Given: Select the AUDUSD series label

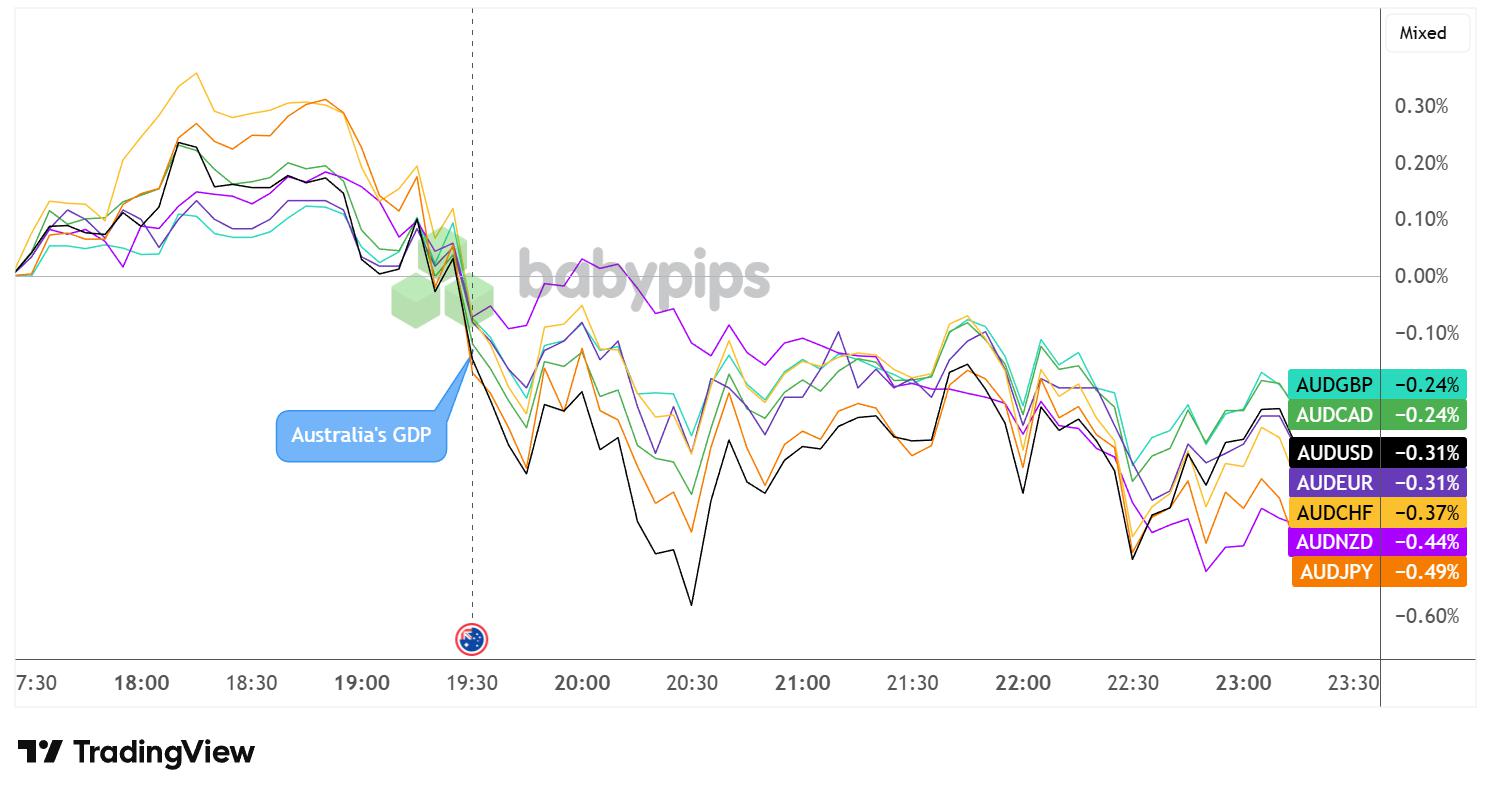Looking at the screenshot, I should click(1335, 453).
